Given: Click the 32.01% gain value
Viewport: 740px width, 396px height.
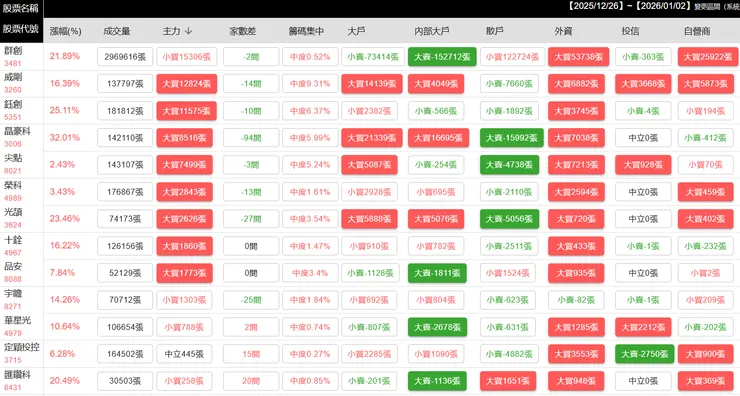Looking at the screenshot, I should (x=65, y=137).
